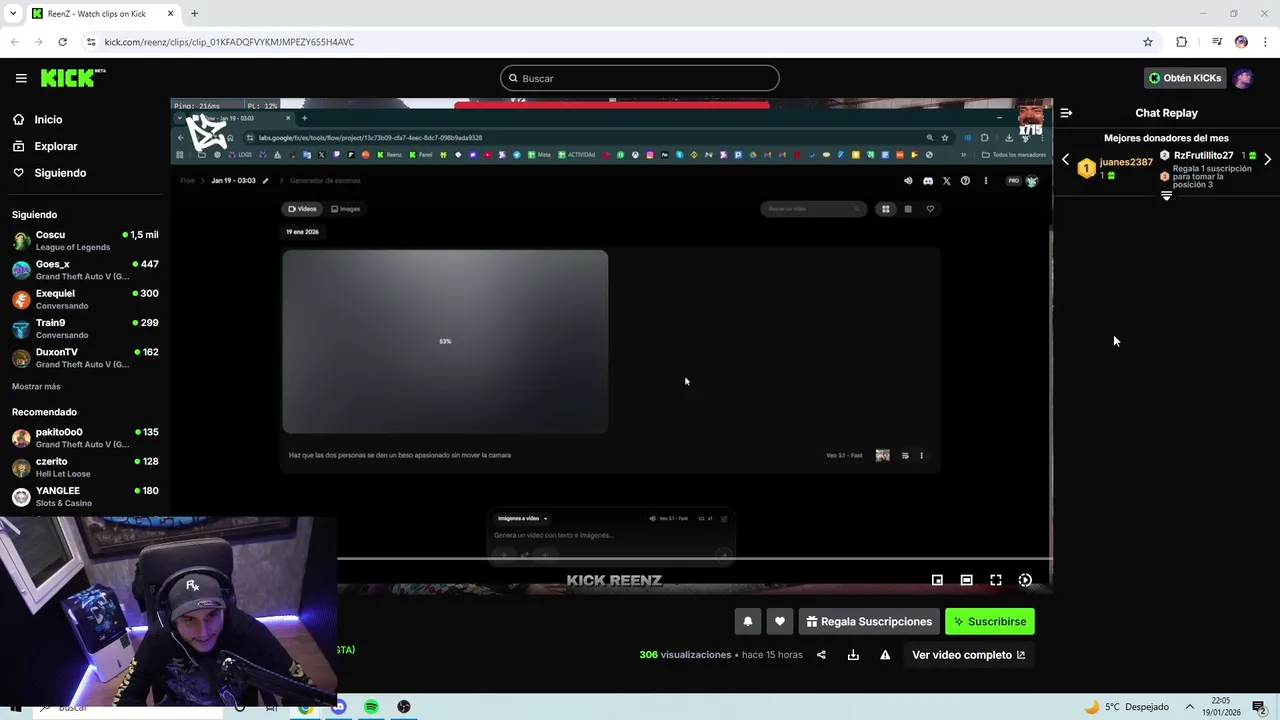Open czerito recommended channel
This screenshot has width=1280, height=720.
coord(85,467)
